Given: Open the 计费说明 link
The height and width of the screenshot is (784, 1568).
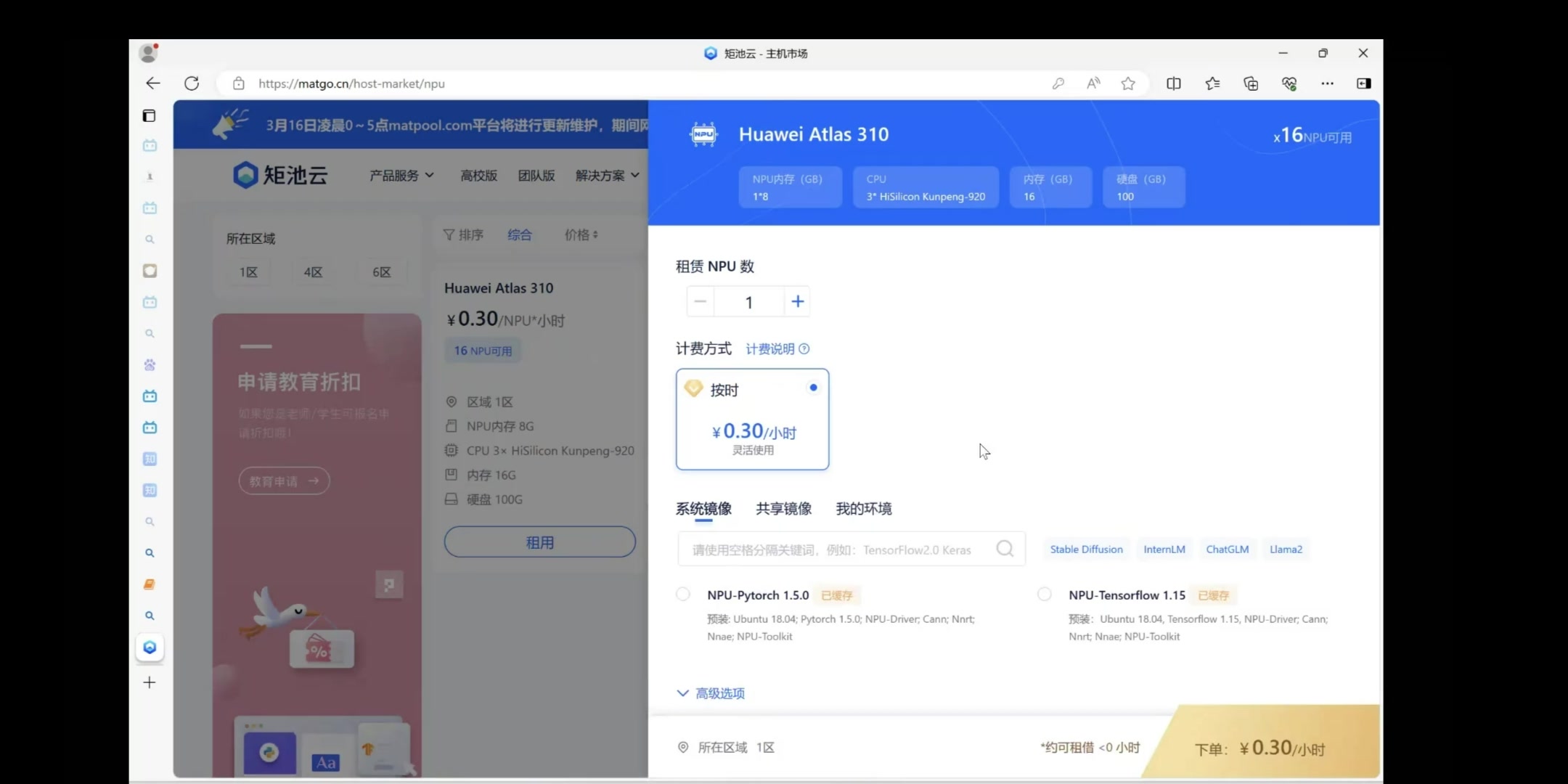Looking at the screenshot, I should pyautogui.click(x=769, y=348).
